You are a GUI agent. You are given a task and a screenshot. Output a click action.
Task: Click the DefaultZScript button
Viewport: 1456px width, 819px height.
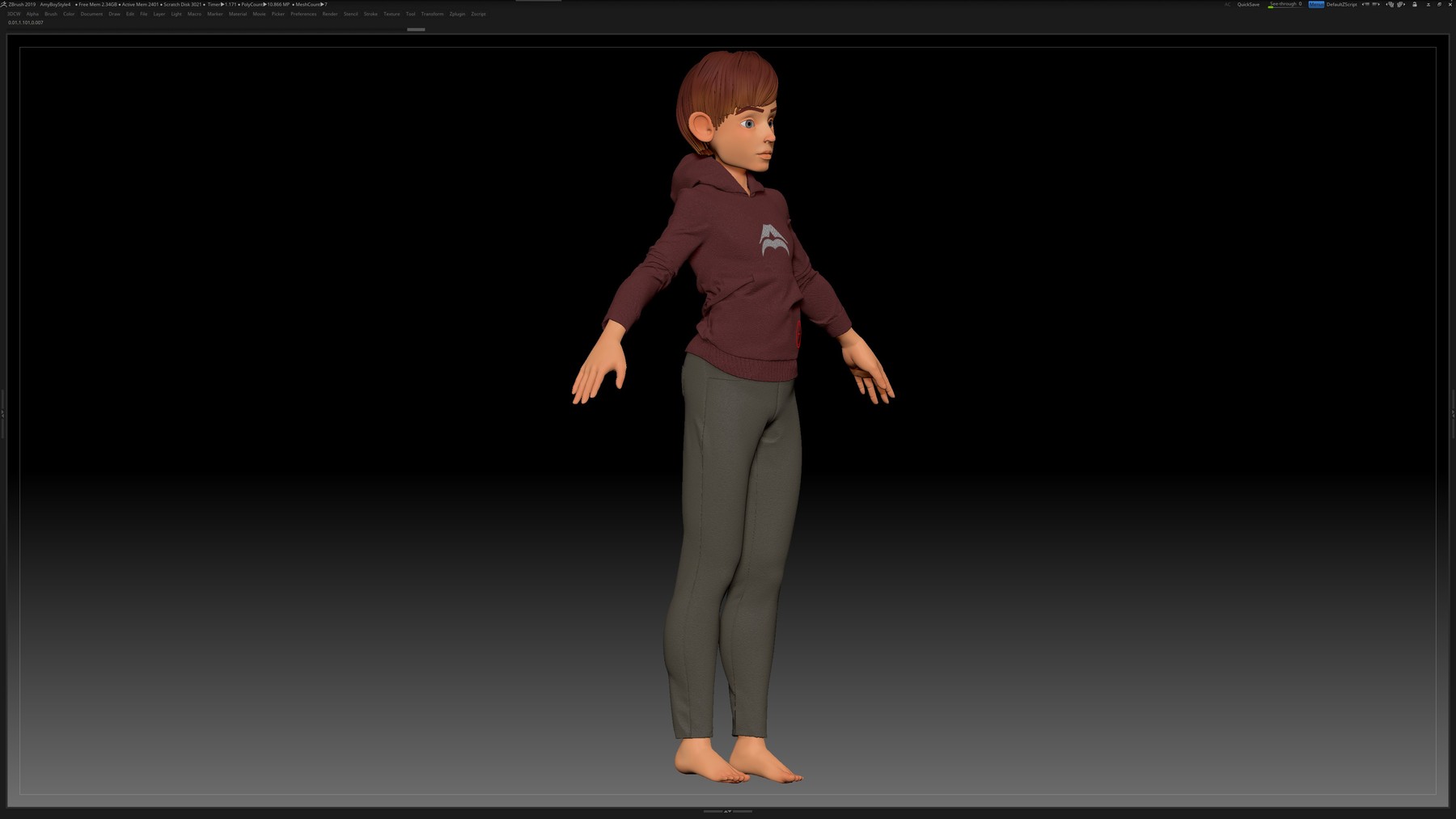tap(1342, 4)
